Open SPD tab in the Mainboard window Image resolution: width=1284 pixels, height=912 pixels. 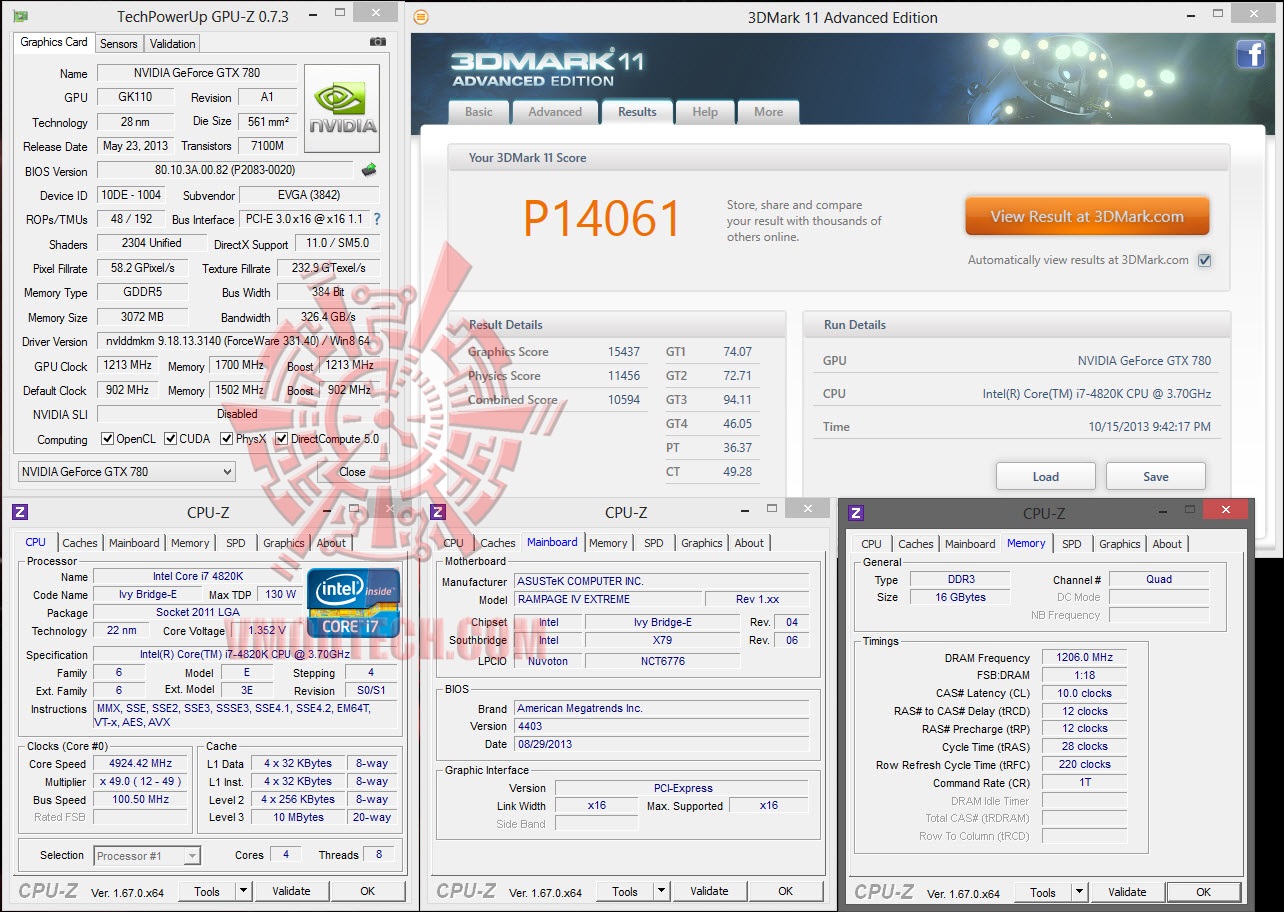point(654,543)
